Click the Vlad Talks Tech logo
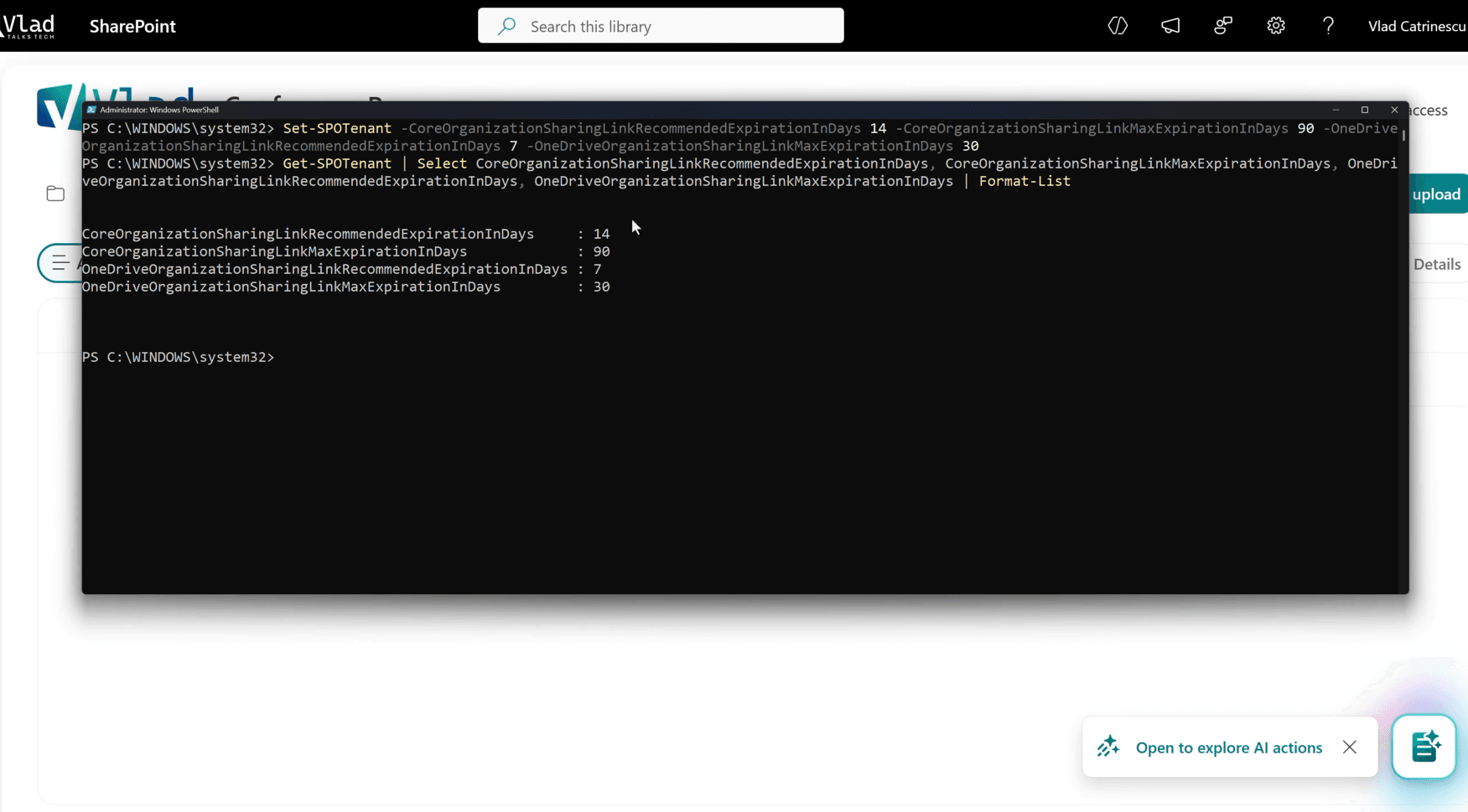Image resolution: width=1468 pixels, height=812 pixels. (x=28, y=26)
